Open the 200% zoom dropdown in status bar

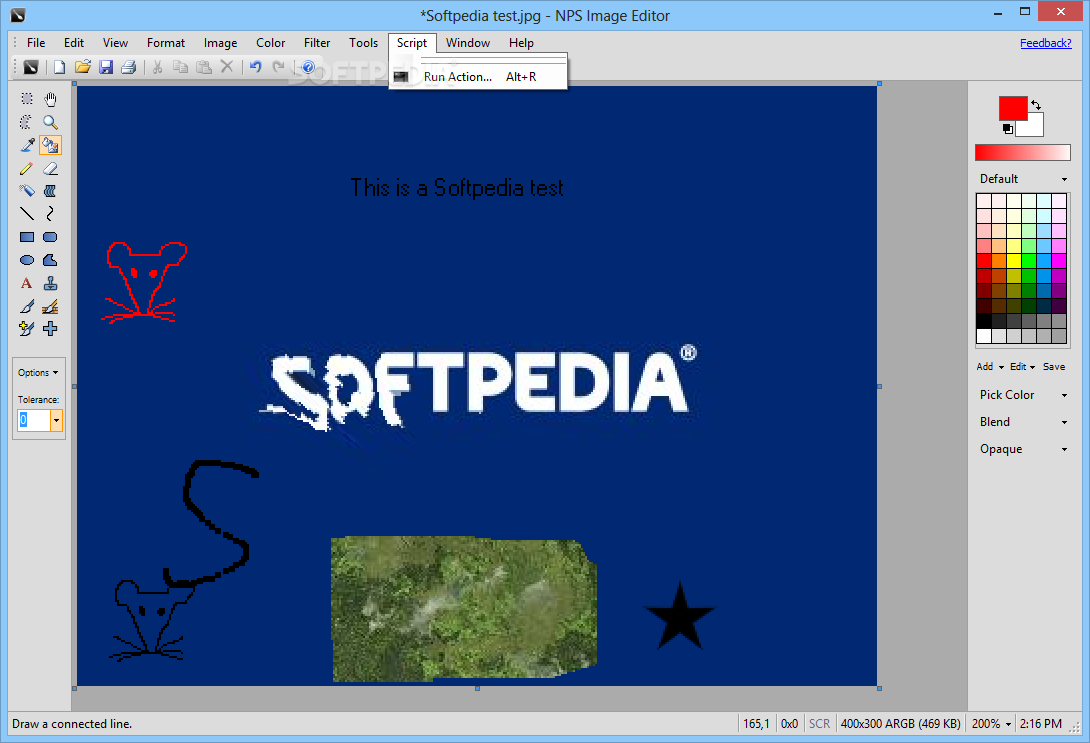[991, 724]
